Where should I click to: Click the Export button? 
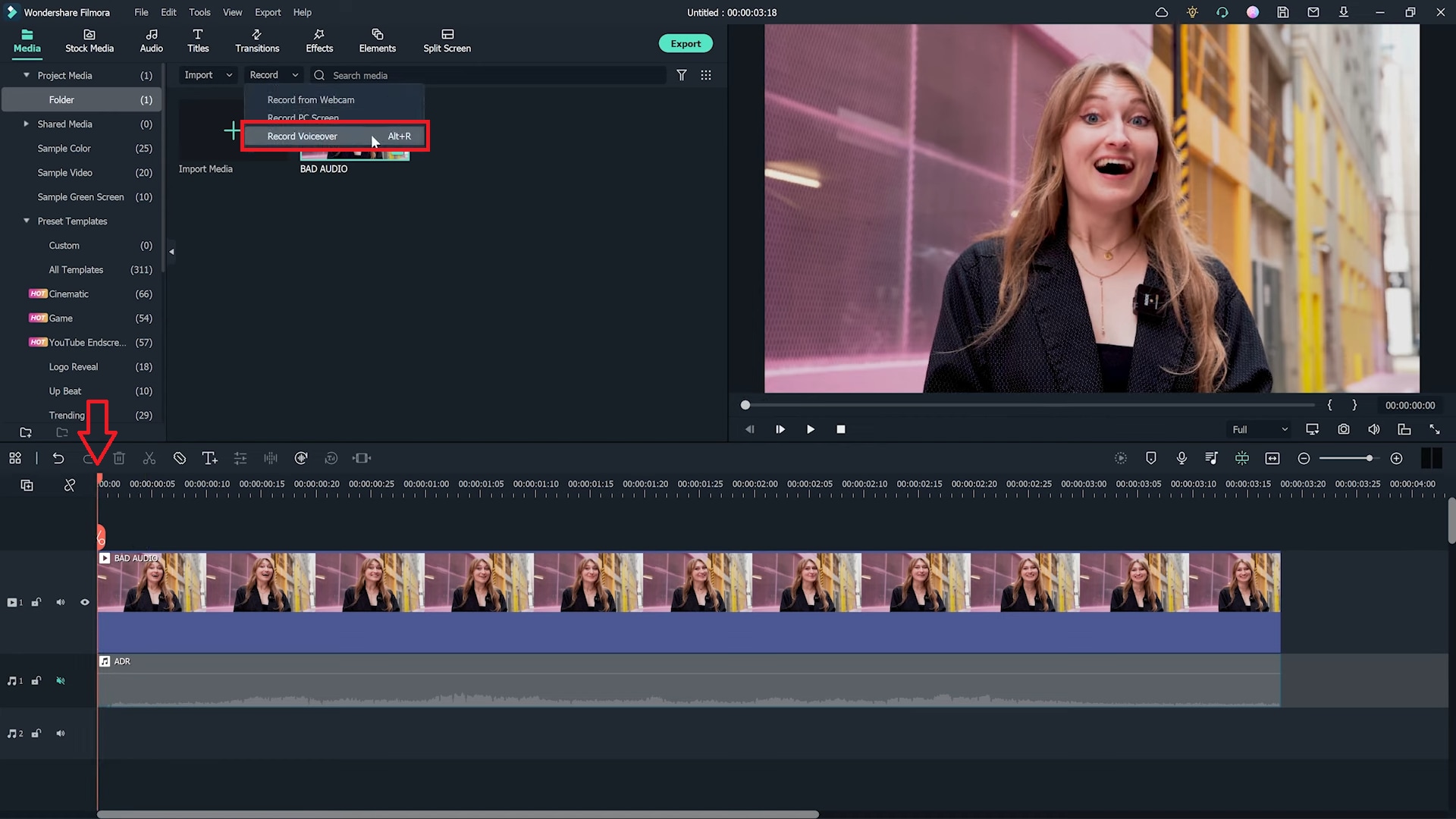686,43
